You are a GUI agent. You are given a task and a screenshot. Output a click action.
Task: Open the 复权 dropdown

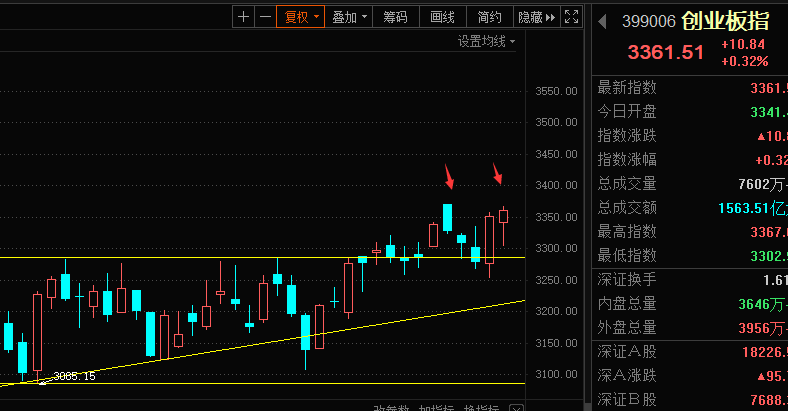pos(301,17)
